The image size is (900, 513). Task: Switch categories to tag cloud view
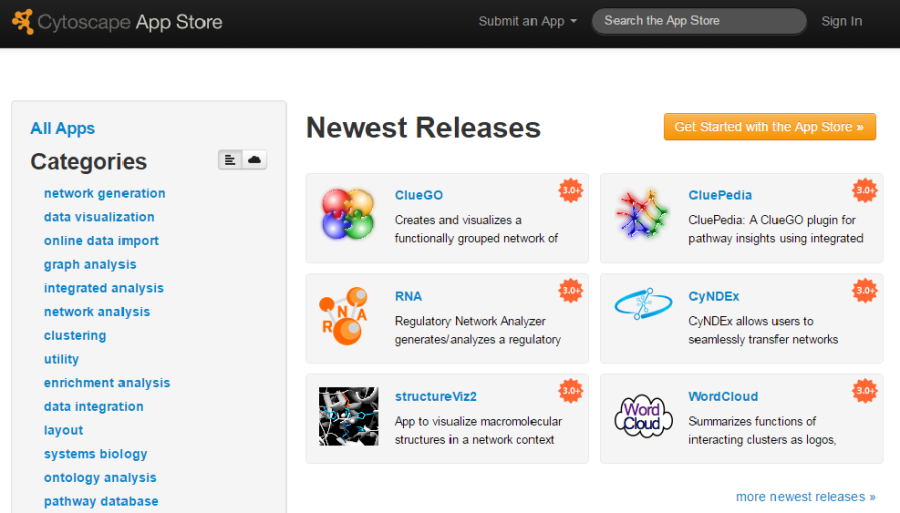click(x=254, y=160)
